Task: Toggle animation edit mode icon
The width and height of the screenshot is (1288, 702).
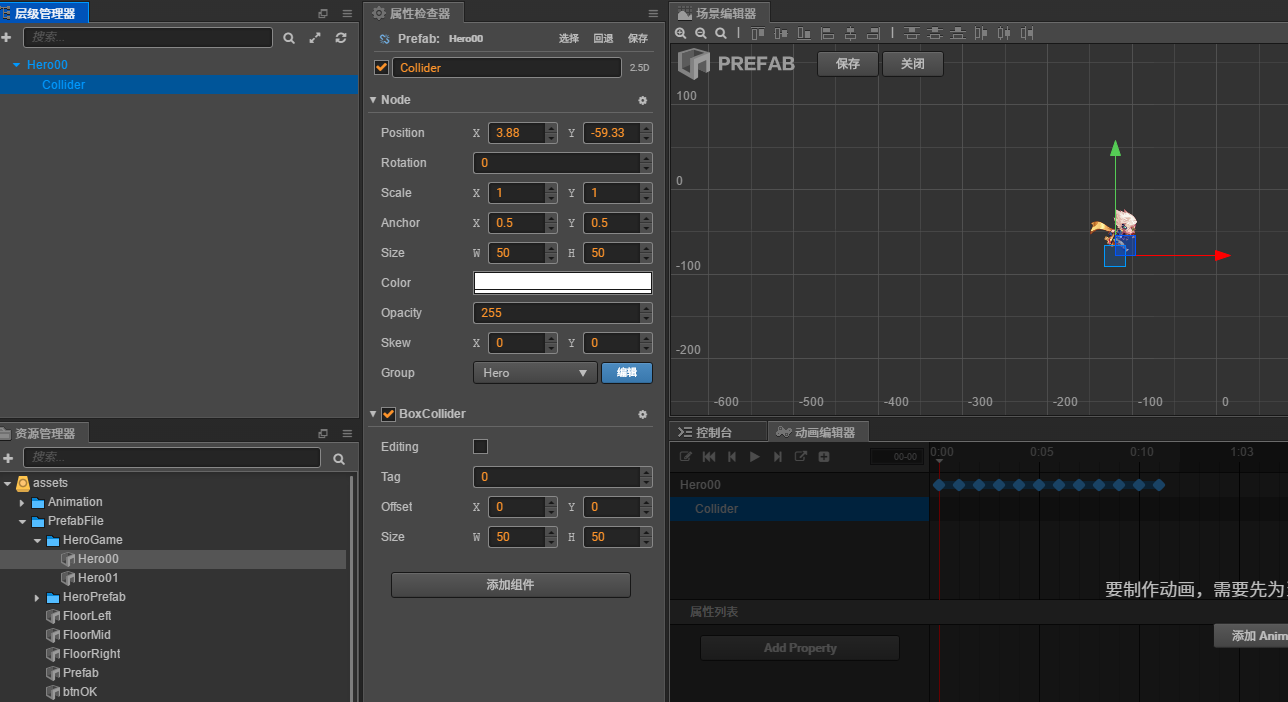Action: (686, 456)
